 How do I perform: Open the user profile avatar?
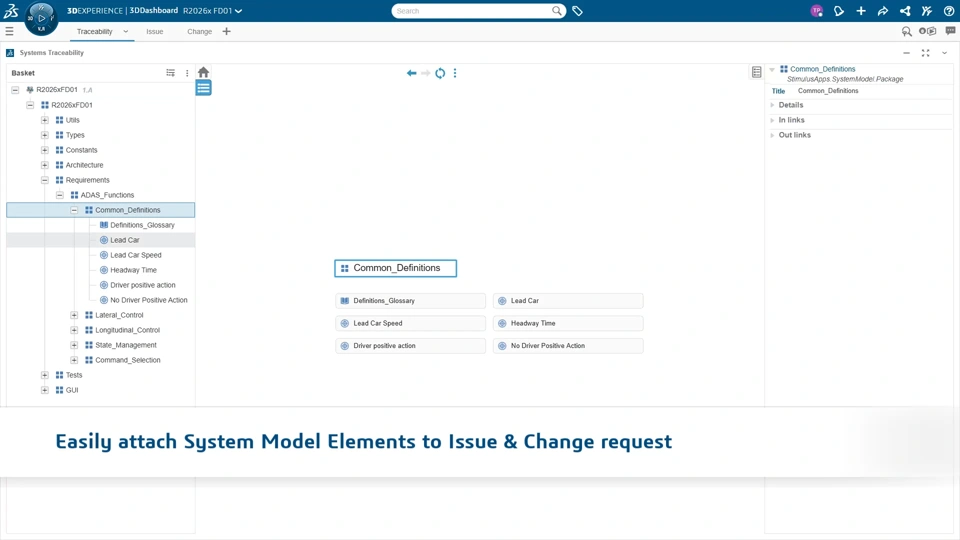pos(816,11)
